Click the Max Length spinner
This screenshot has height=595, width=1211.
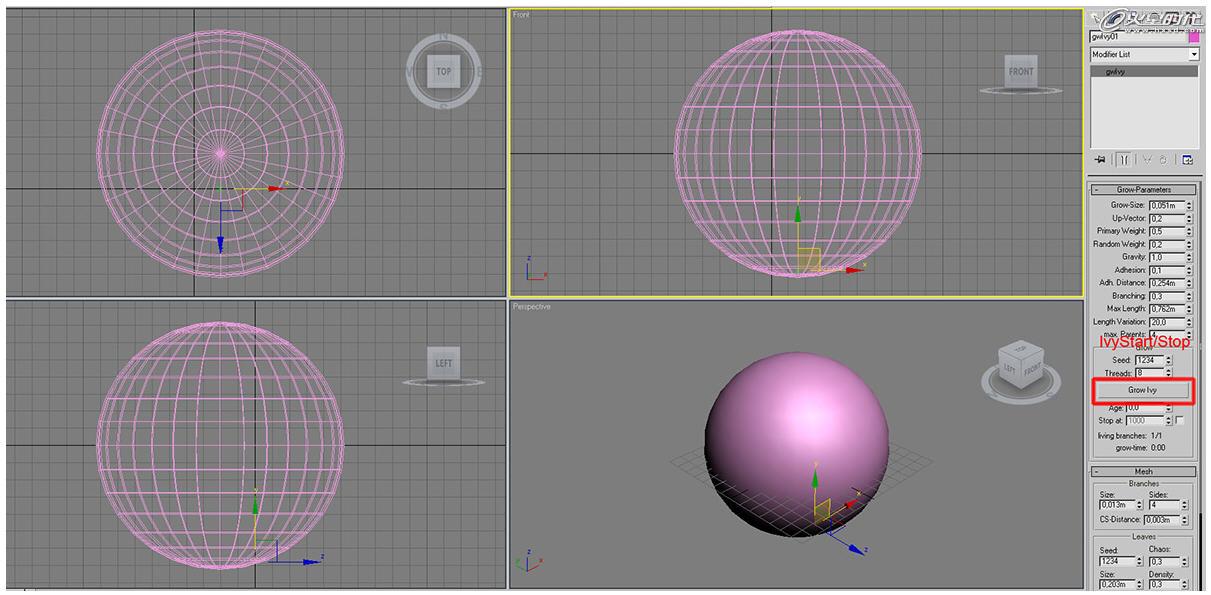point(1189,309)
